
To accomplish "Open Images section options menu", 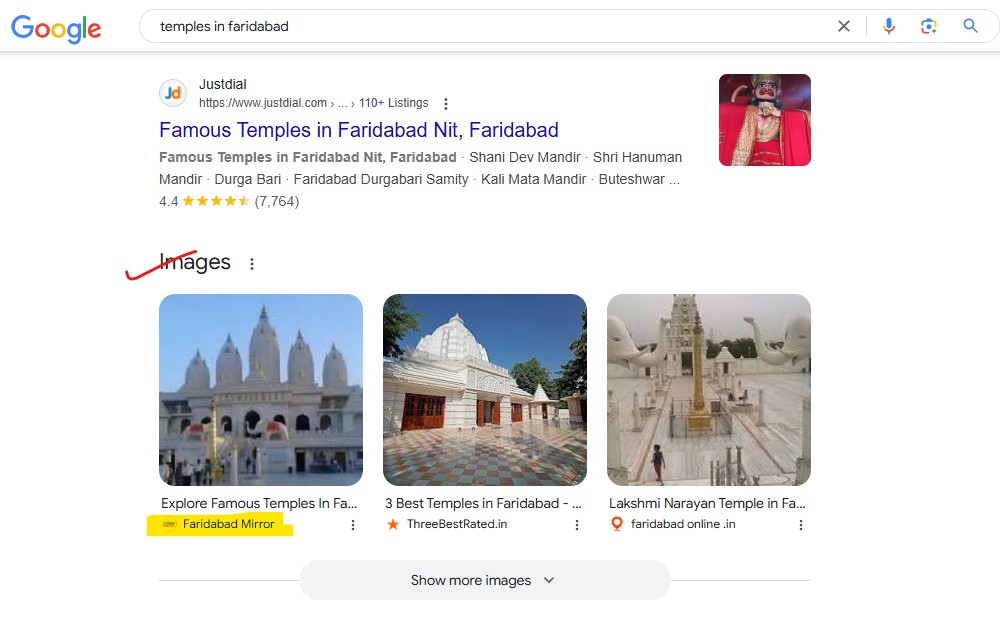I will pyautogui.click(x=252, y=264).
